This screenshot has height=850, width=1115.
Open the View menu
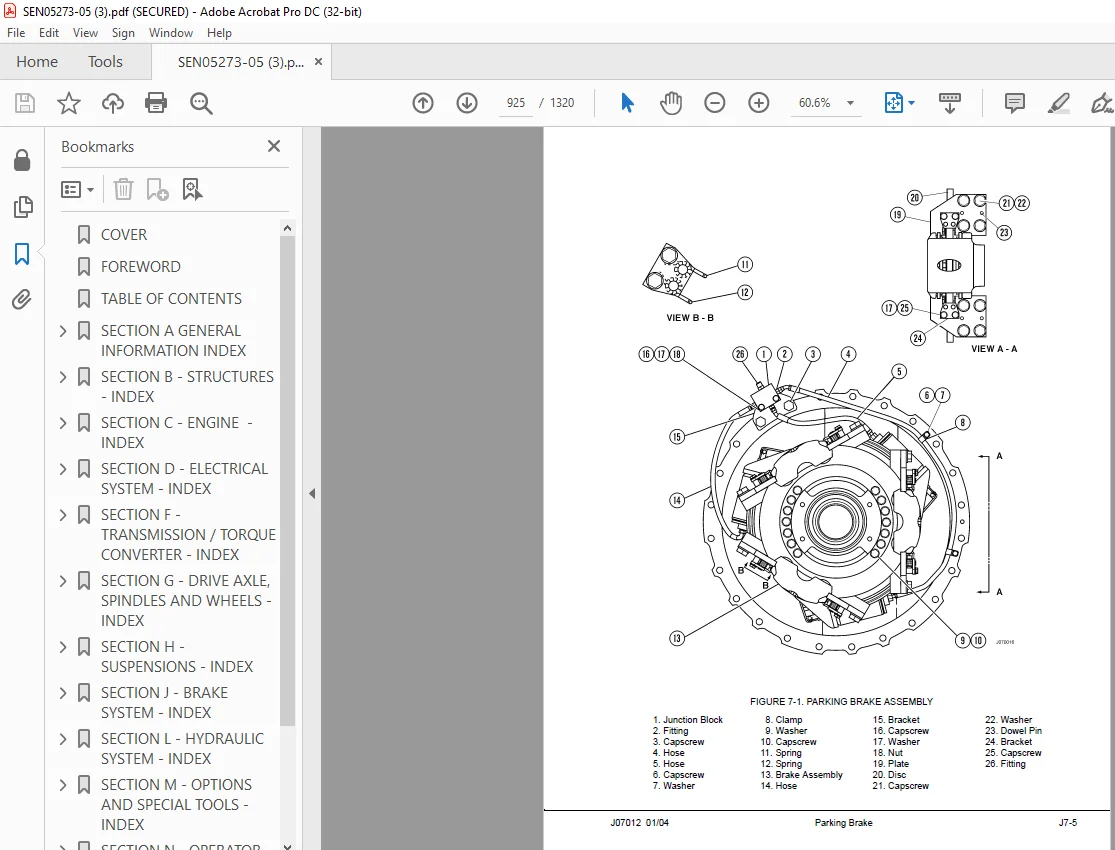pyautogui.click(x=85, y=33)
